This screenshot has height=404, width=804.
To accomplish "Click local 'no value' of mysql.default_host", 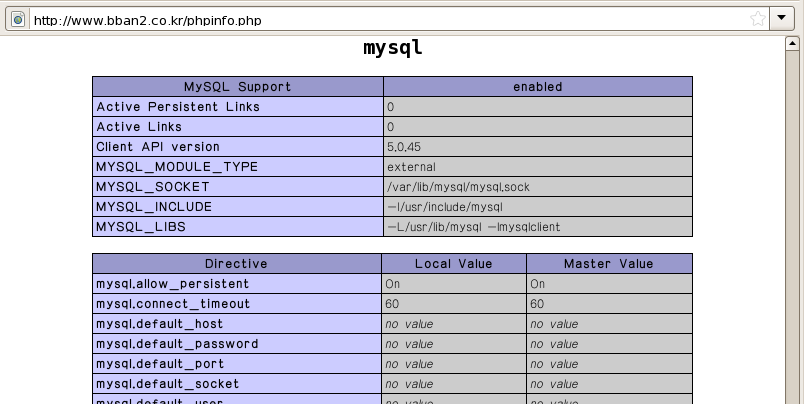I will (x=409, y=324).
